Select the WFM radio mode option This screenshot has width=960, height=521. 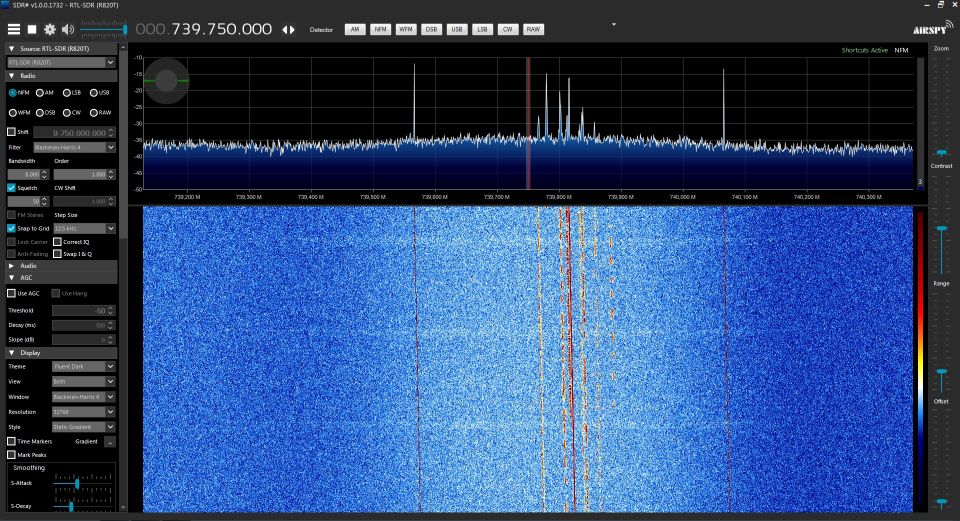click(x=12, y=112)
